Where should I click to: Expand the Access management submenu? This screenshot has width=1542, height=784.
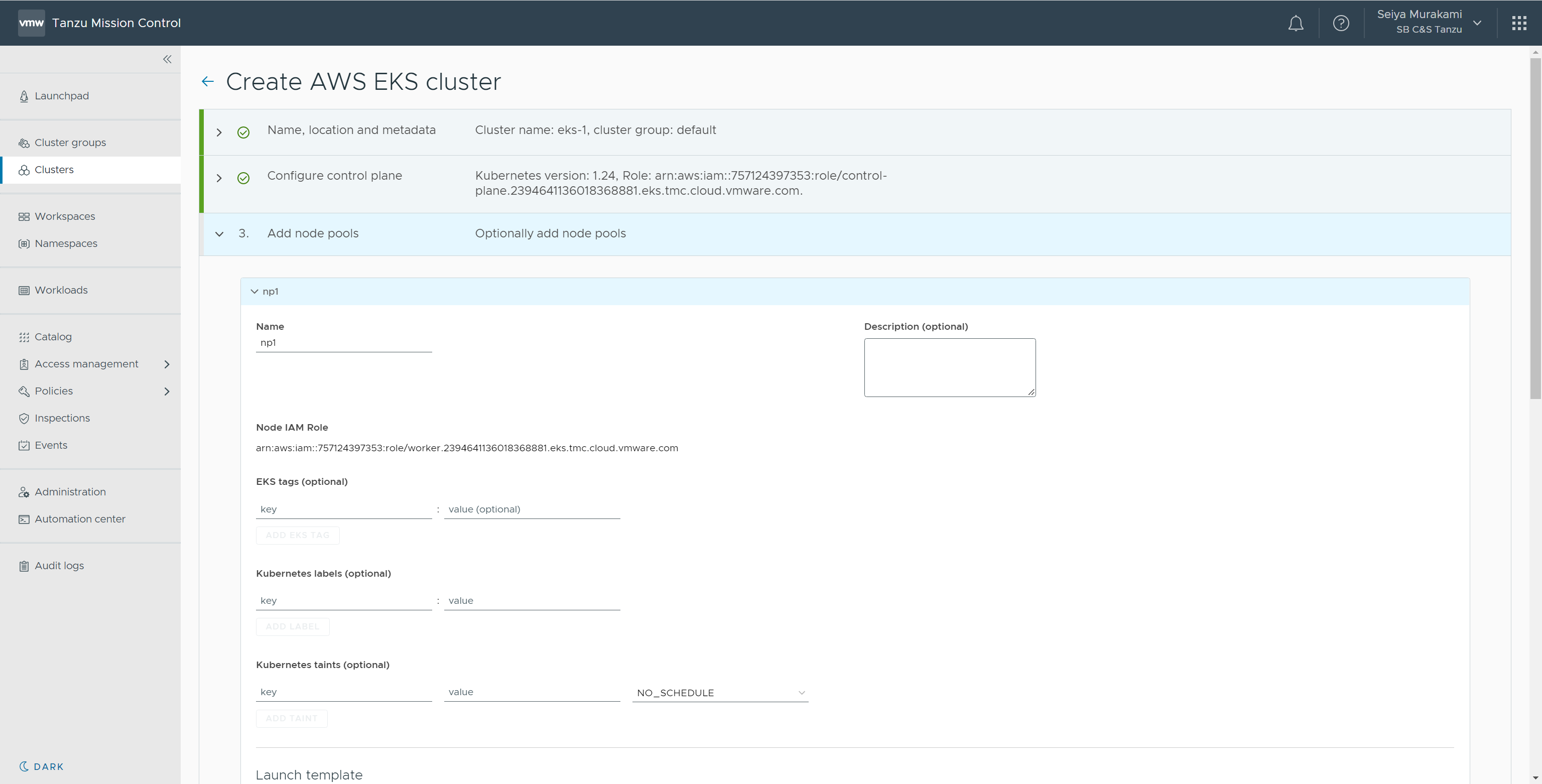click(x=167, y=364)
